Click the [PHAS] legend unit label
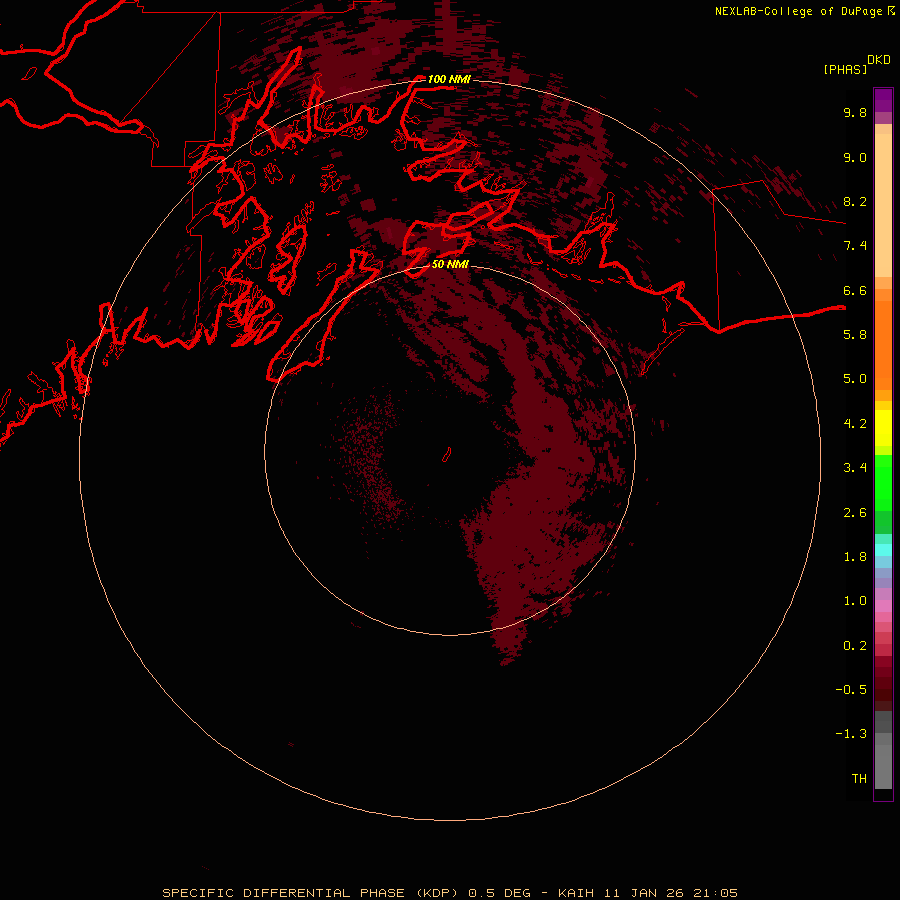 click(845, 69)
